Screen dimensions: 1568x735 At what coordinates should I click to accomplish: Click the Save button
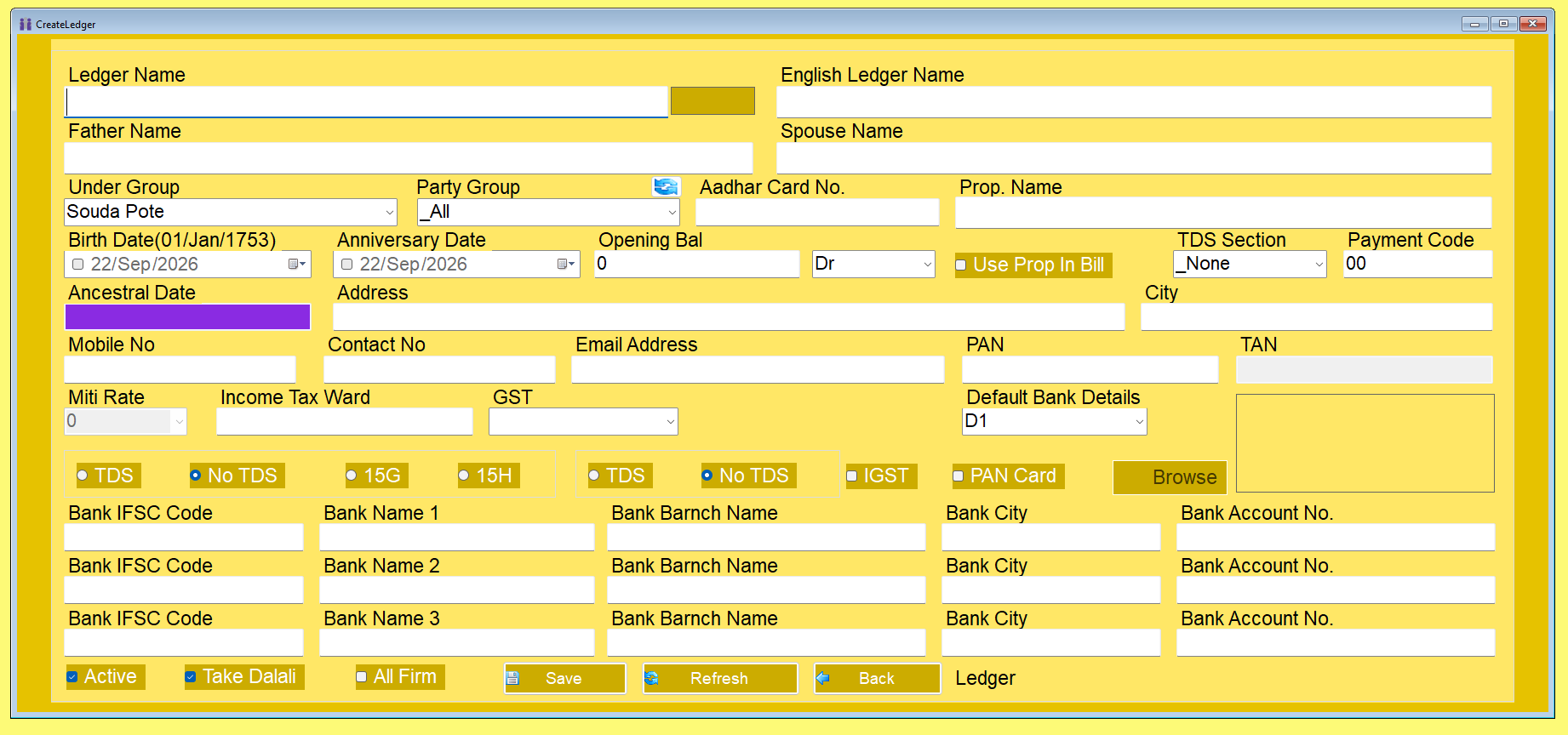pos(565,678)
